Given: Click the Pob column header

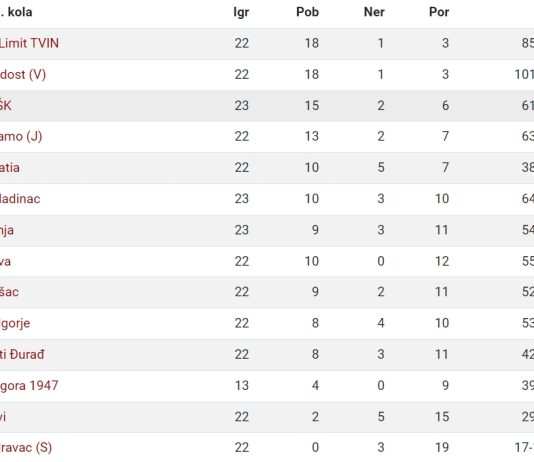Looking at the screenshot, I should [x=308, y=12].
